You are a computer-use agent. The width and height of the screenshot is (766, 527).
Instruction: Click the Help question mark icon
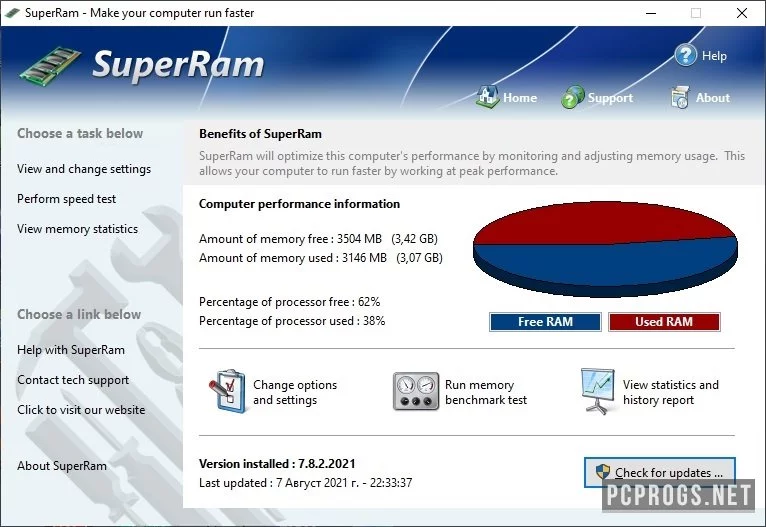click(685, 55)
